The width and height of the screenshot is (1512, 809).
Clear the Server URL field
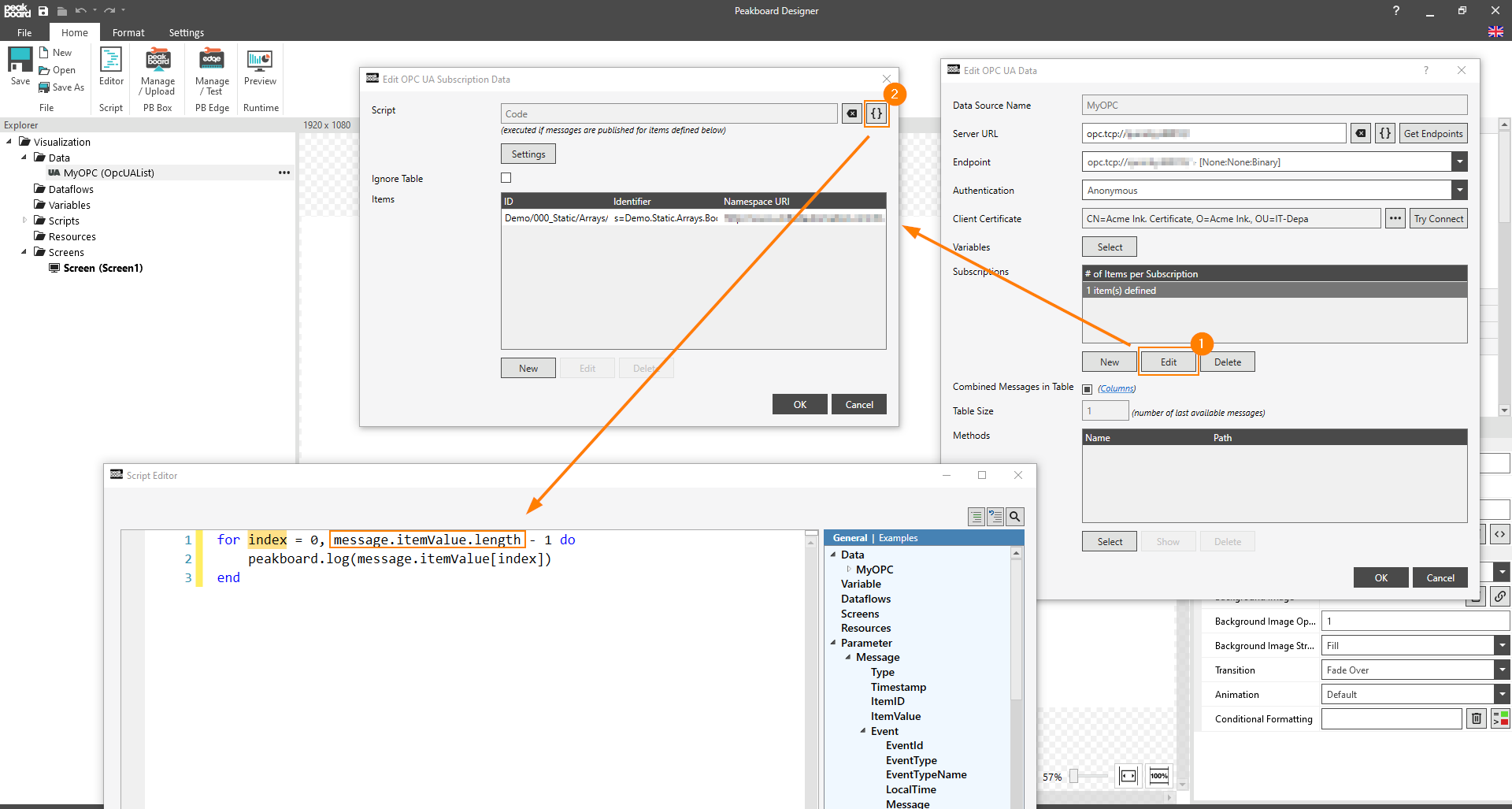point(1360,133)
